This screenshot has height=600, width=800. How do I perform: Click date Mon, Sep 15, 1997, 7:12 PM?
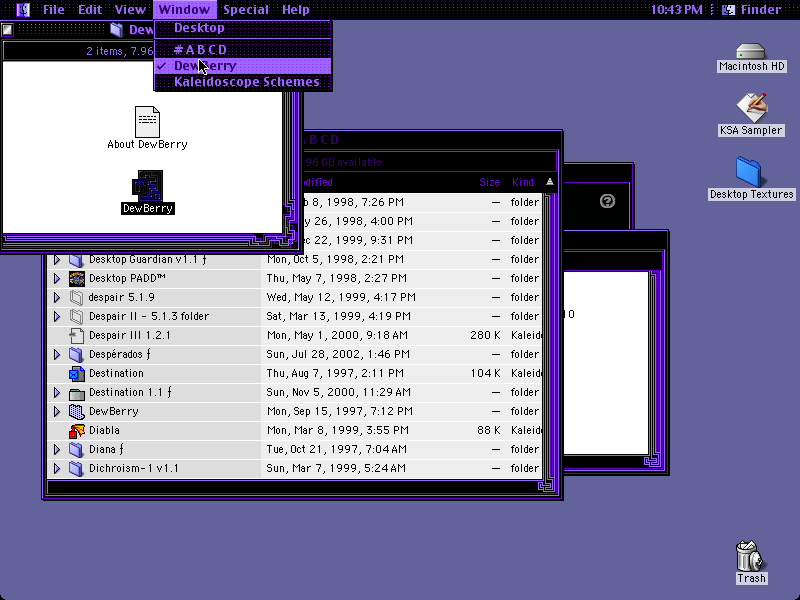pos(339,411)
